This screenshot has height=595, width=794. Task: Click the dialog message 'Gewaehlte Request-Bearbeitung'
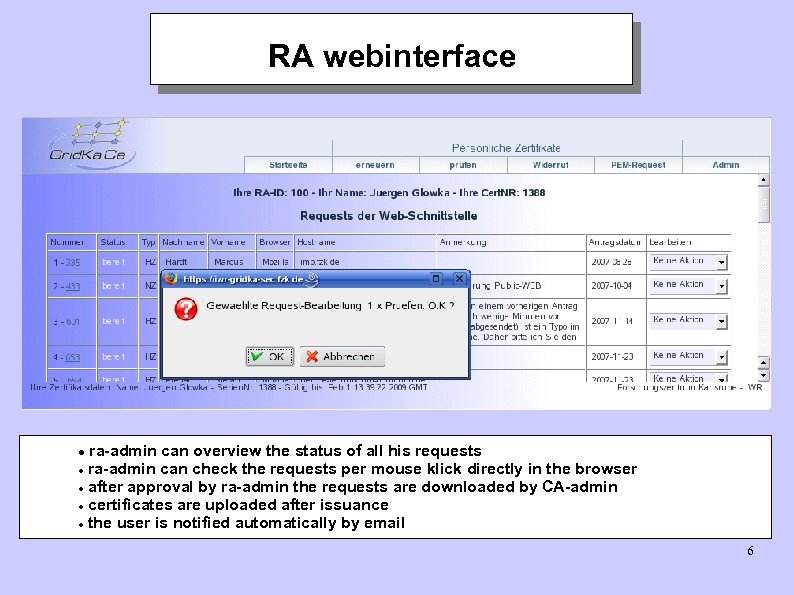coord(330,306)
